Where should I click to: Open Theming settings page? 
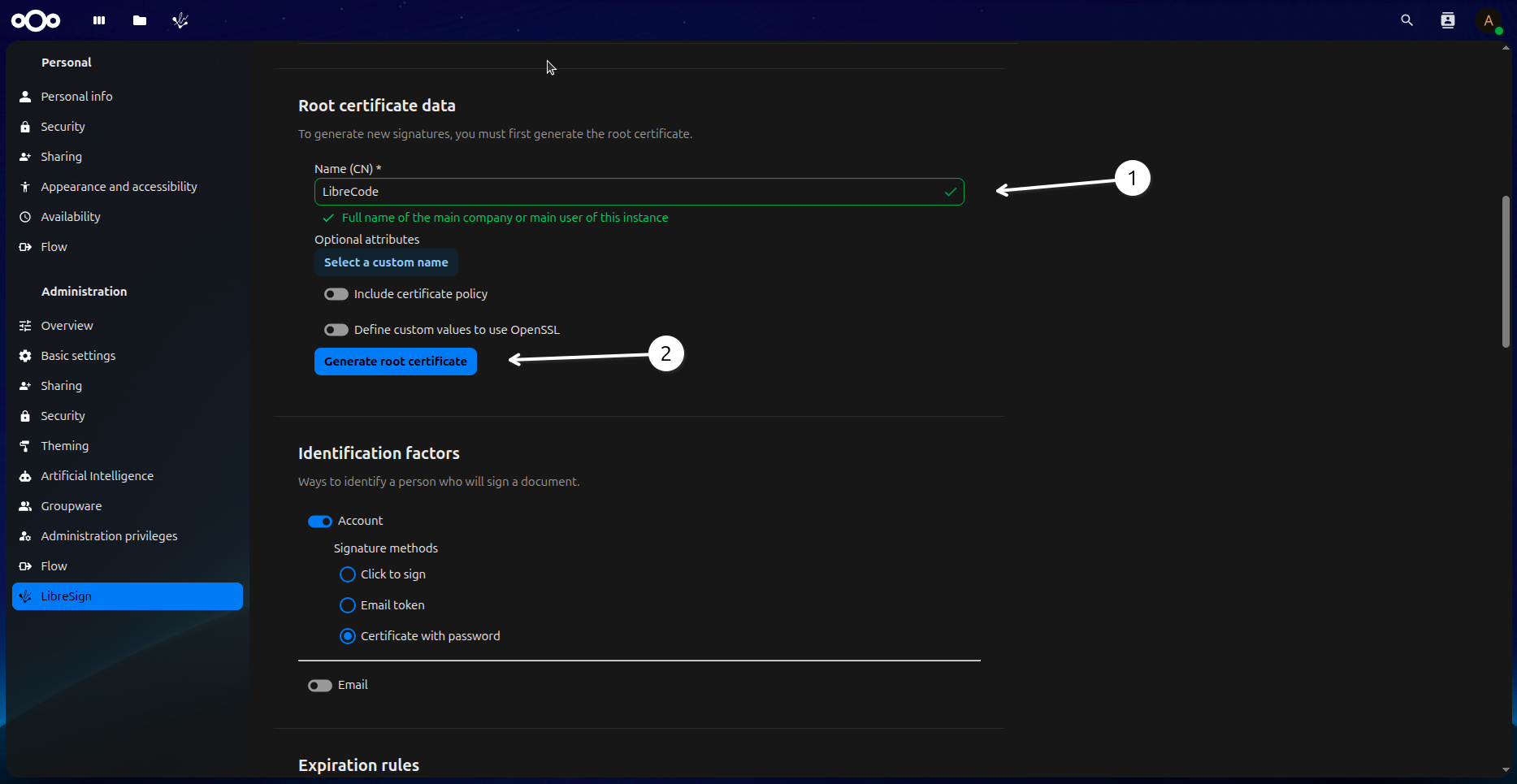(x=128, y=446)
